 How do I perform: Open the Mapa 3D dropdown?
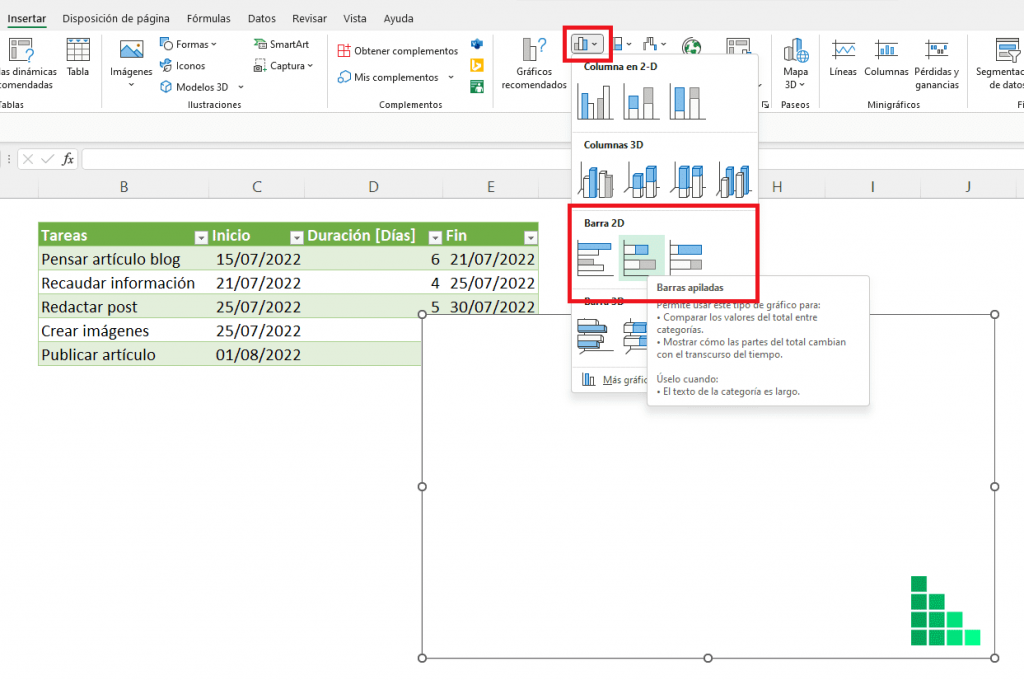point(795,64)
